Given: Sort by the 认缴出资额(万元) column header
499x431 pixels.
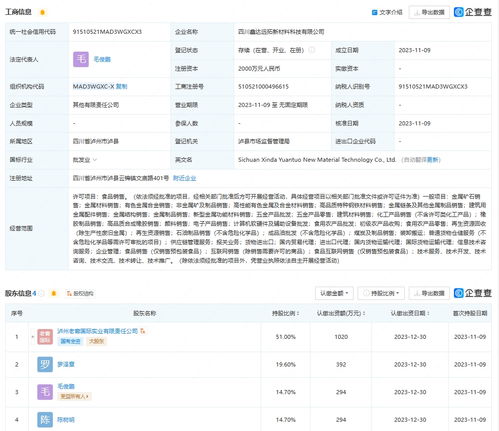Looking at the screenshot, I should 341,313.
